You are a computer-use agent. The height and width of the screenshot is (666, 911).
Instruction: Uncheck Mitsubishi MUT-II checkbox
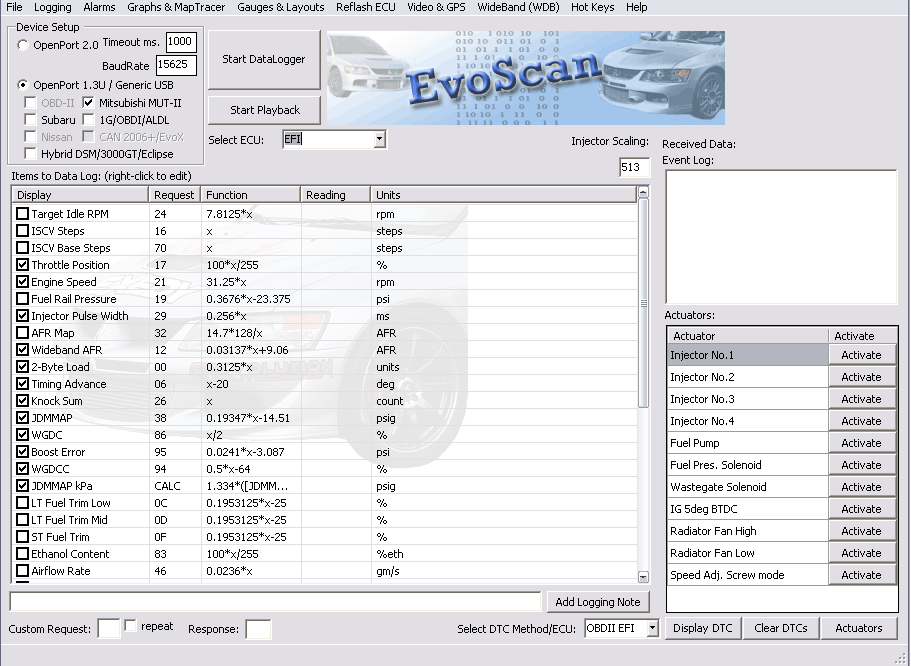(88, 103)
